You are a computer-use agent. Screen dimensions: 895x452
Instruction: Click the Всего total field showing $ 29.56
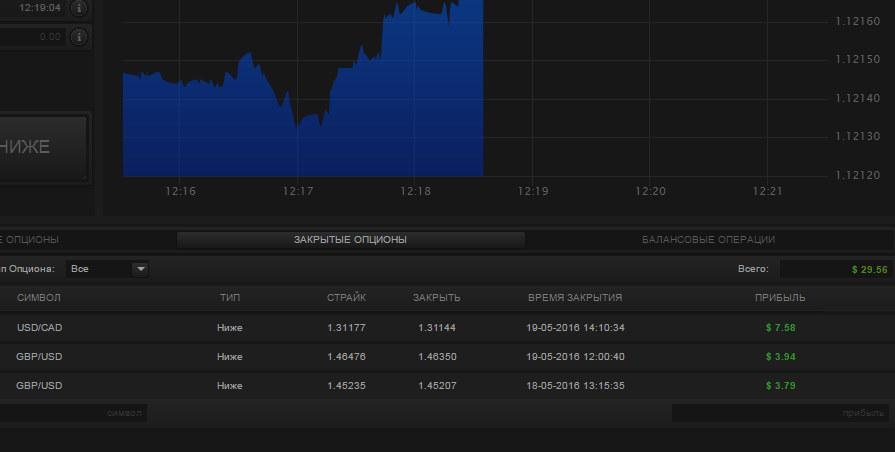click(x=836, y=269)
